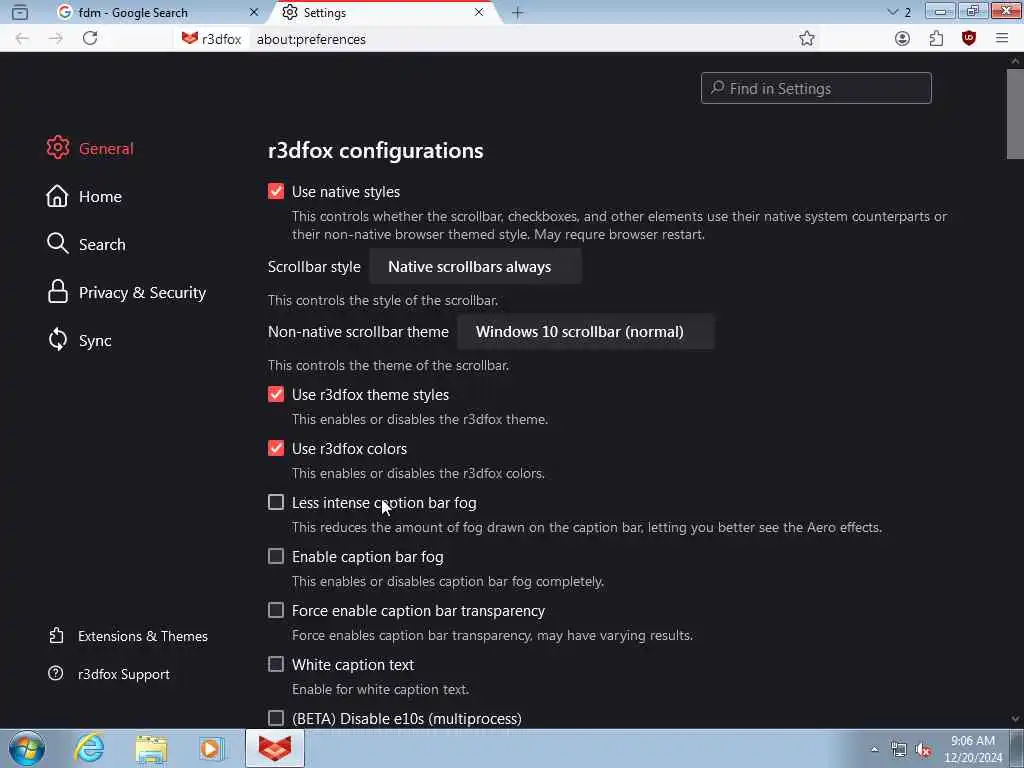Viewport: 1024px width, 768px height.
Task: Click the r3dfox Support question mark icon
Action: [56, 673]
